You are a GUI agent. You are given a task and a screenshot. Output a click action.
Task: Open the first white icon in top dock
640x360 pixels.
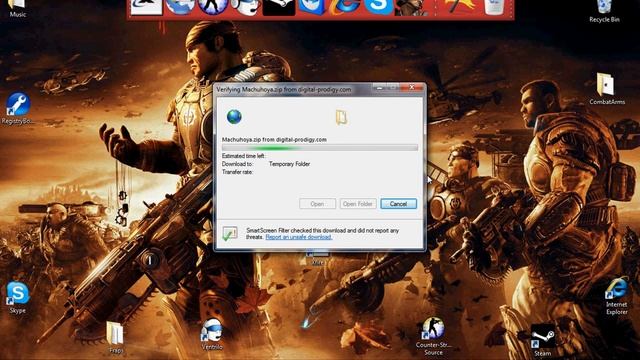coord(146,7)
